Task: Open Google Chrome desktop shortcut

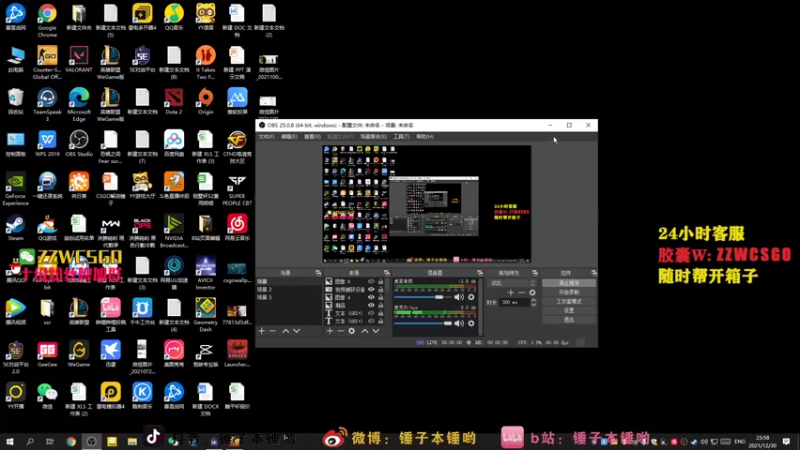Action: pyautogui.click(x=47, y=20)
